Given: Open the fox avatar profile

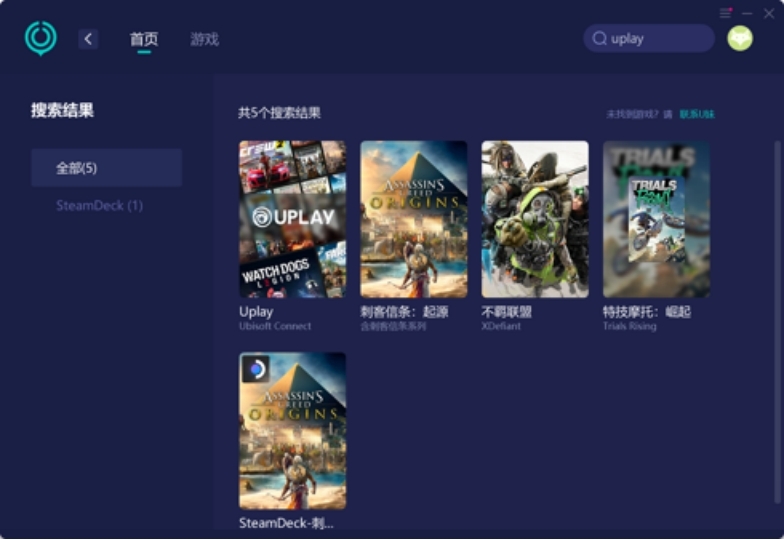Looking at the screenshot, I should point(740,38).
